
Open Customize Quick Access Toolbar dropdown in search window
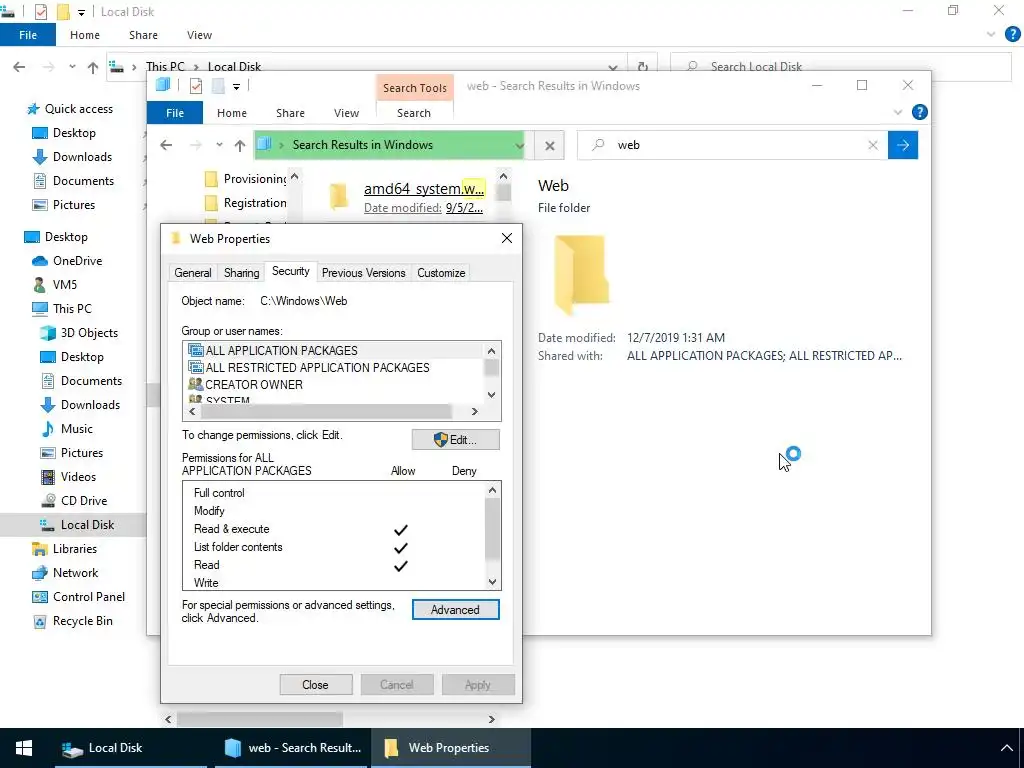tap(236, 86)
